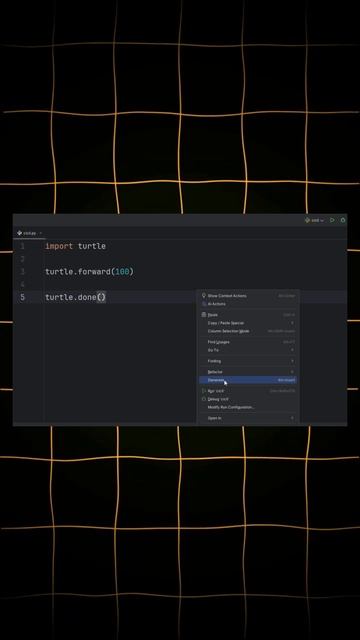Click the number 100 in the forward call
Image resolution: width=360 pixels, height=640 pixels.
(x=122, y=271)
